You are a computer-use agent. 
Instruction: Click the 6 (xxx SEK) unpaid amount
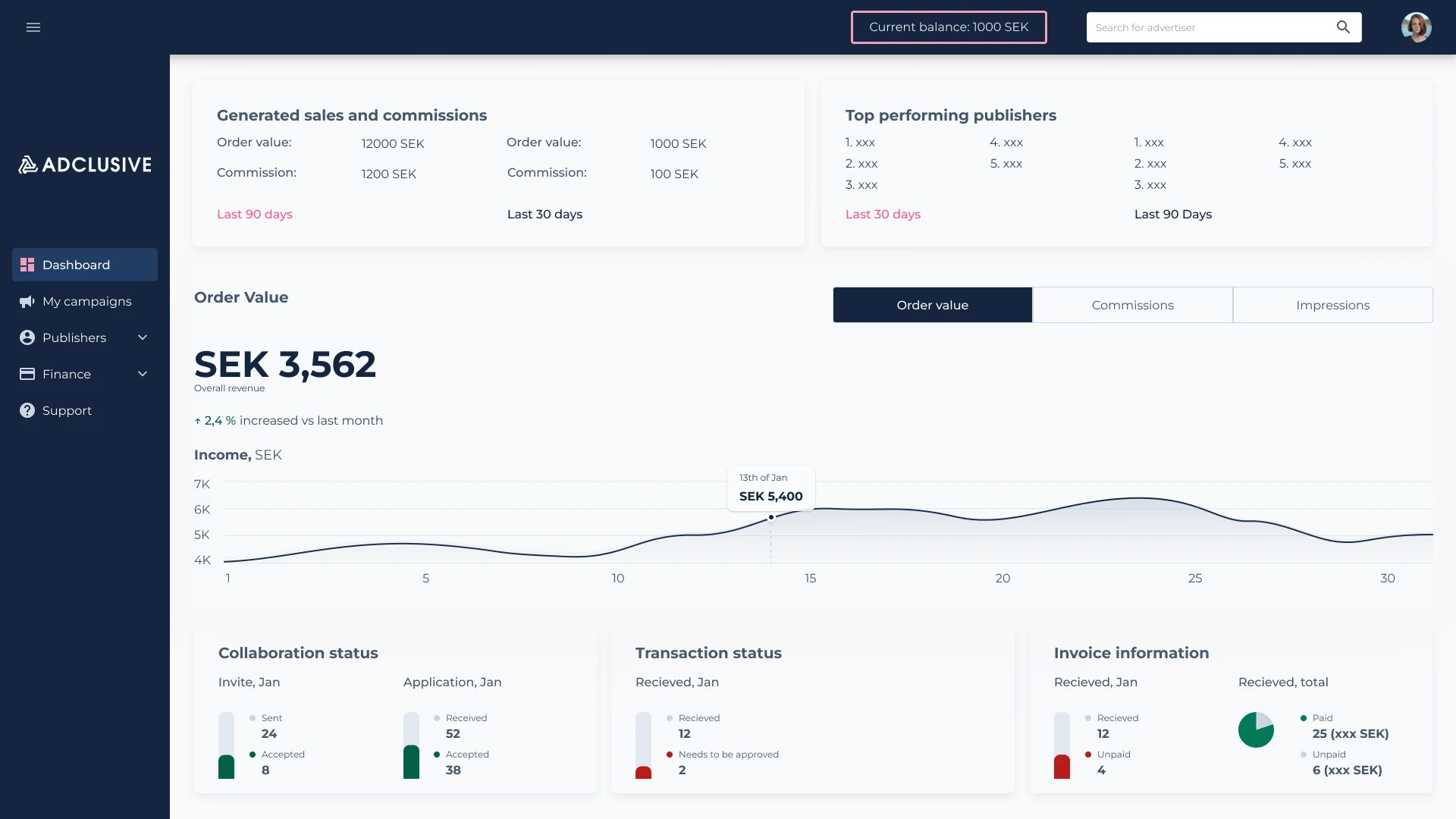(1347, 770)
